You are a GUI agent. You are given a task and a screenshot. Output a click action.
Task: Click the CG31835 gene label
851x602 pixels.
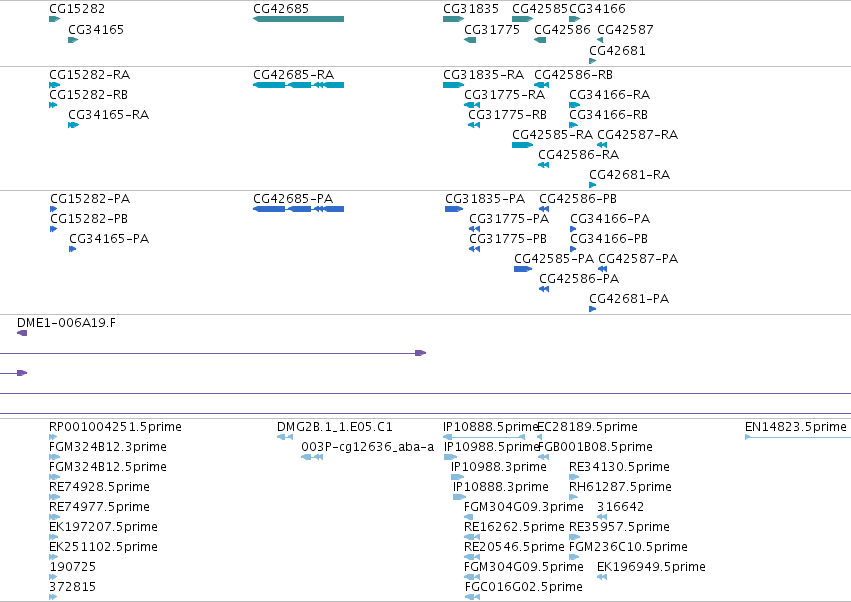coord(471,9)
